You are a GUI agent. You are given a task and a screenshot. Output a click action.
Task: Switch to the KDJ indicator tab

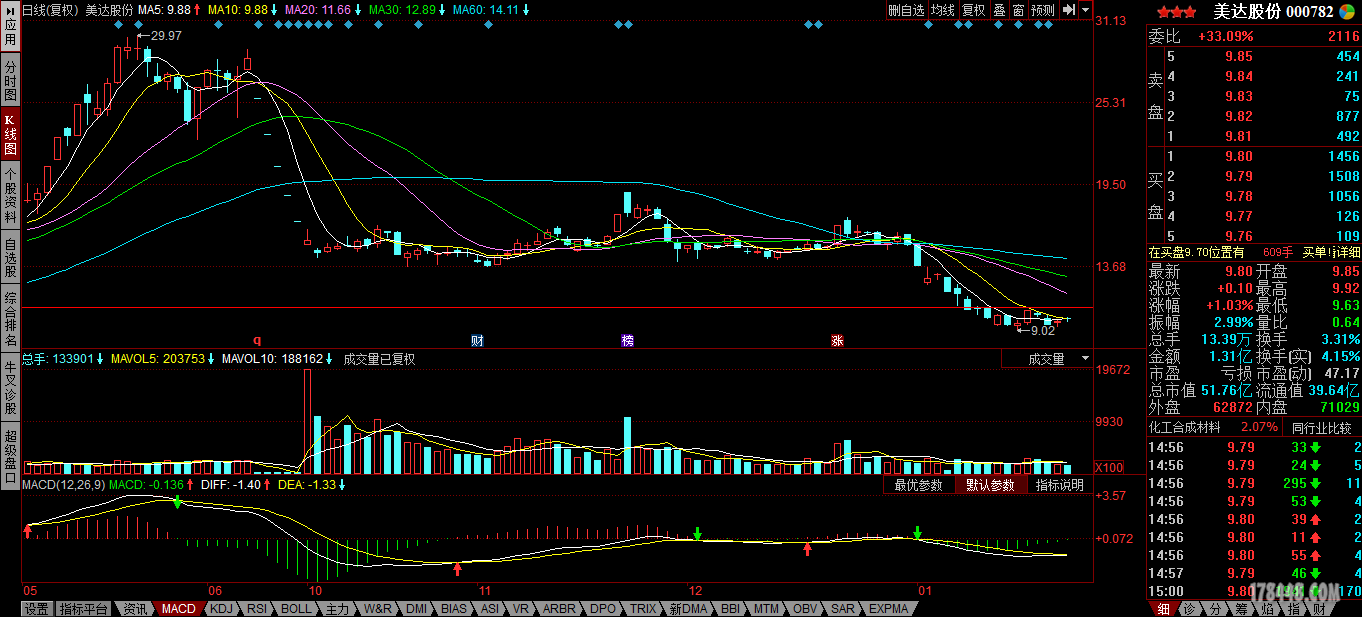[221, 608]
